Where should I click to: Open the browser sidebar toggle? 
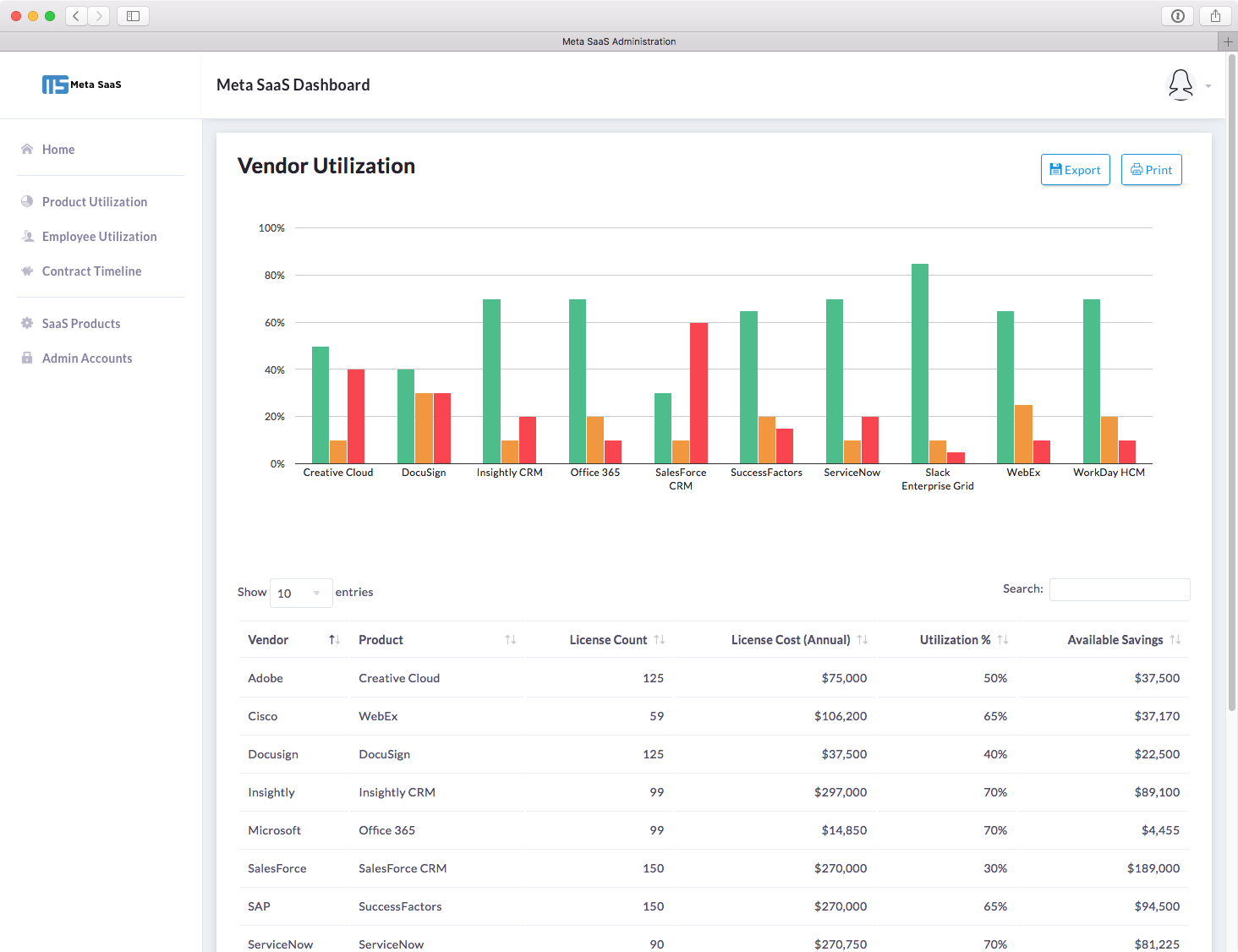pyautogui.click(x=133, y=15)
